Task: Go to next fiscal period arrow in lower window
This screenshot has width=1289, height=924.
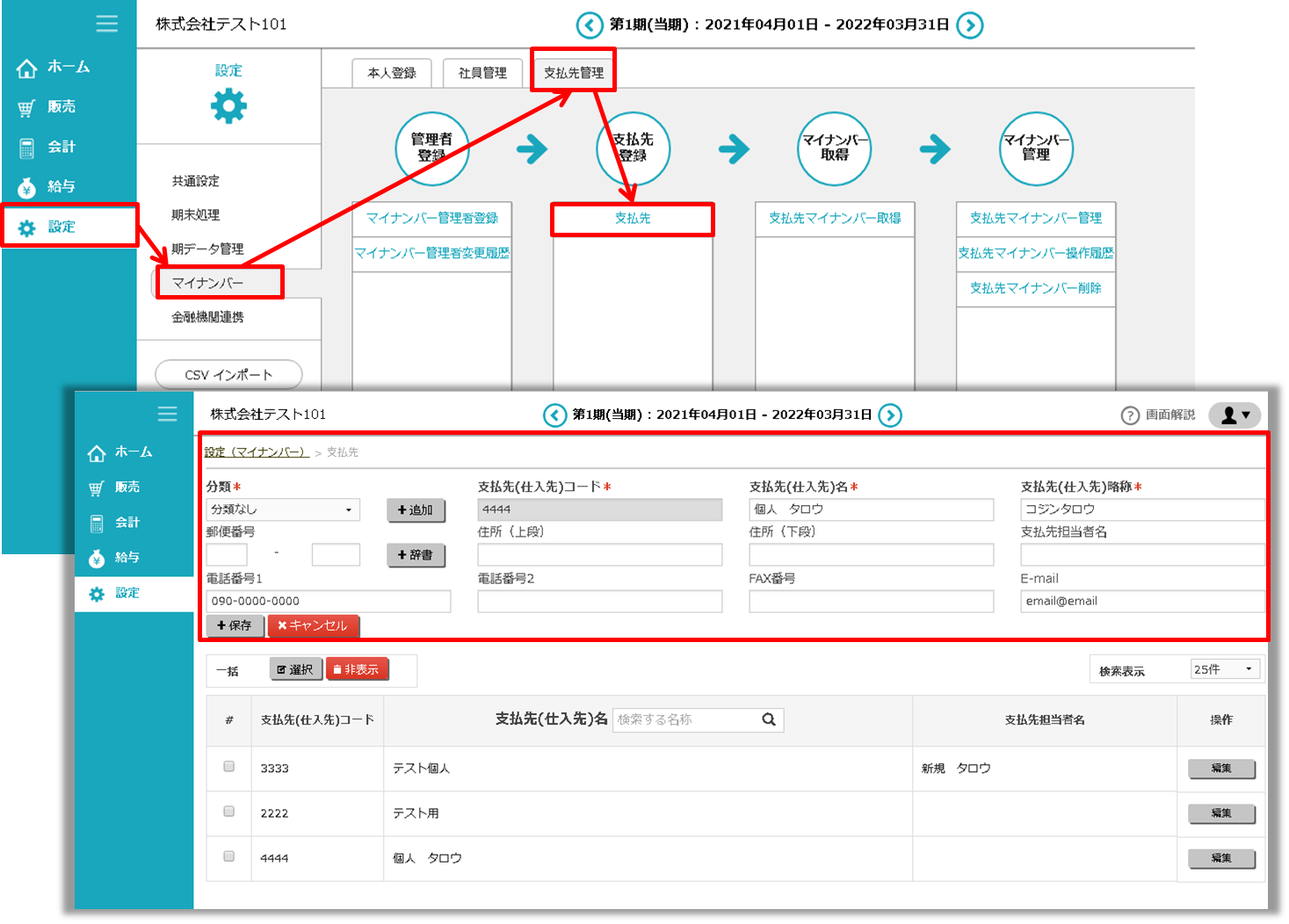Action: [890, 415]
